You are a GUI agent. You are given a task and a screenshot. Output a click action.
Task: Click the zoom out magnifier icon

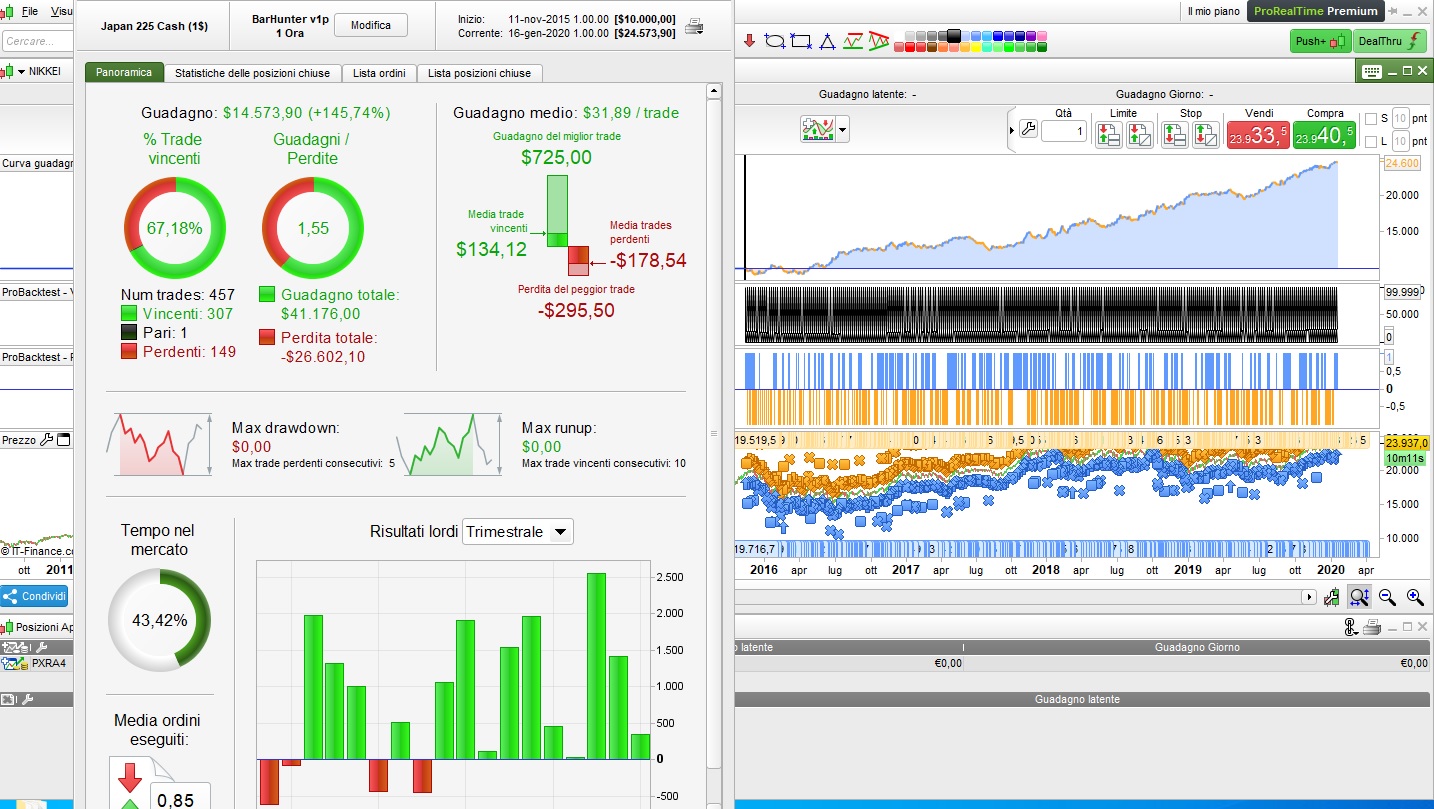(1387, 597)
